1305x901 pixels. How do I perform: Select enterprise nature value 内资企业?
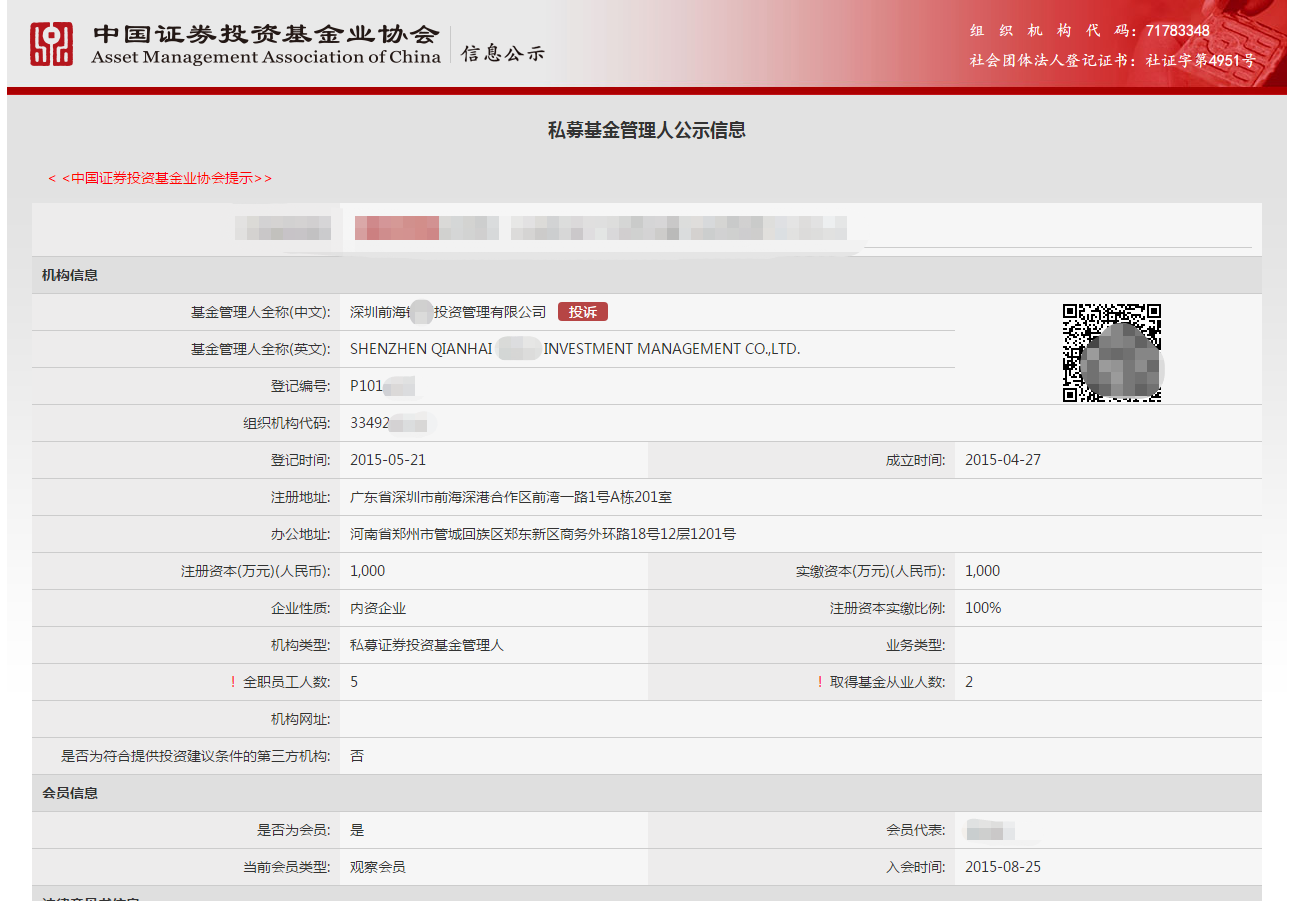coord(378,608)
